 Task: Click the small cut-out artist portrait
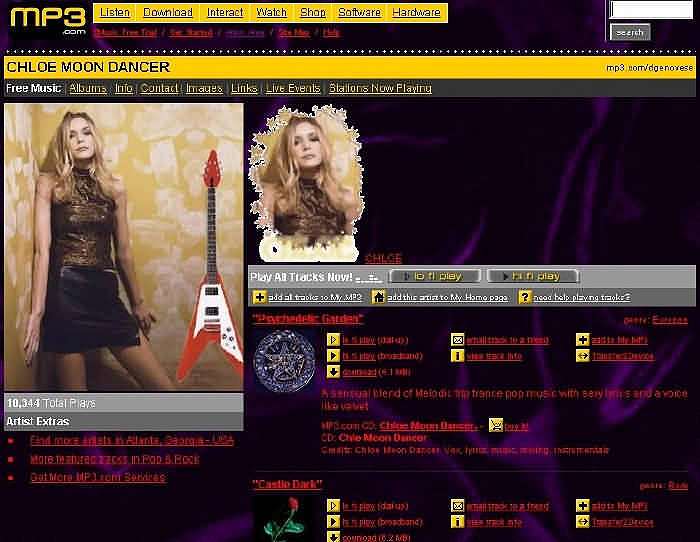click(306, 183)
